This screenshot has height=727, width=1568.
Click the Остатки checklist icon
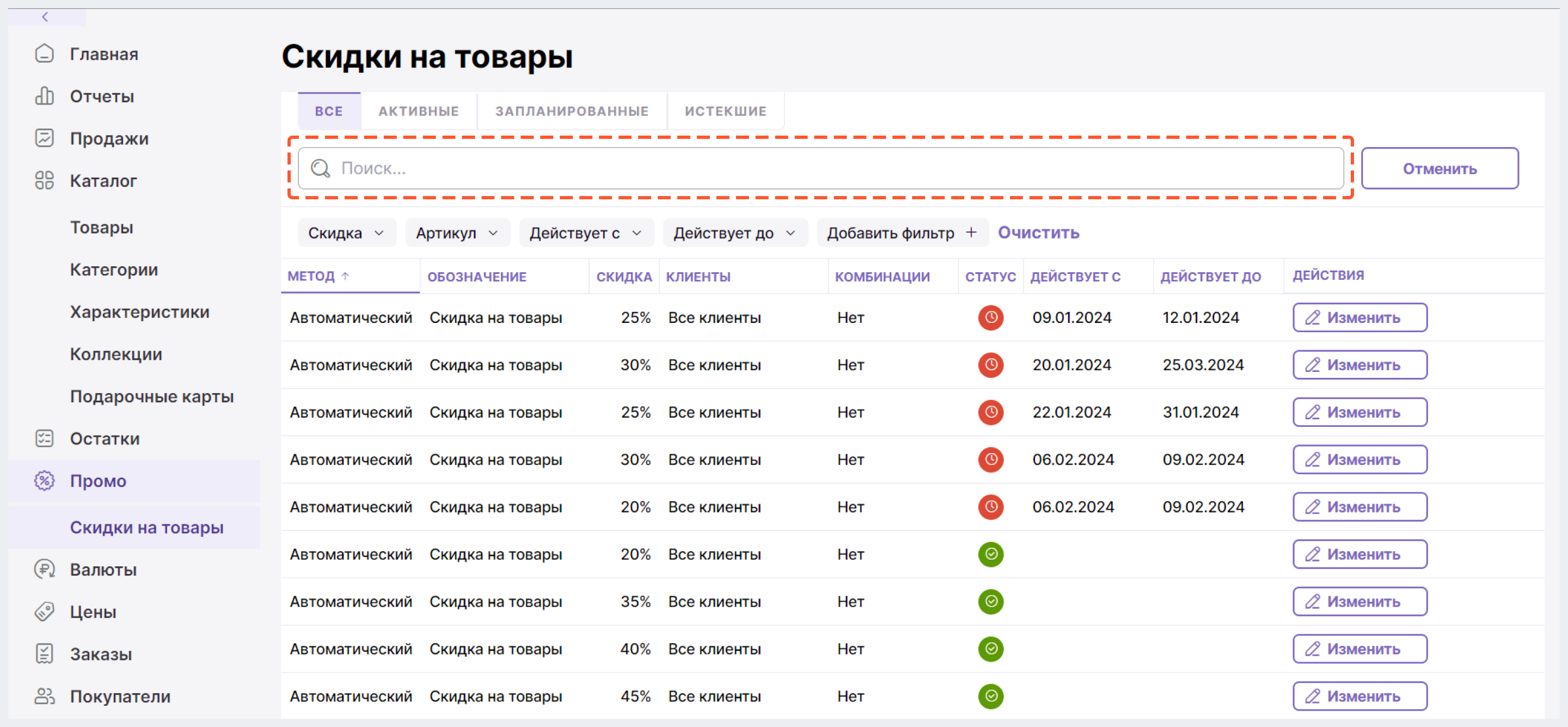45,438
